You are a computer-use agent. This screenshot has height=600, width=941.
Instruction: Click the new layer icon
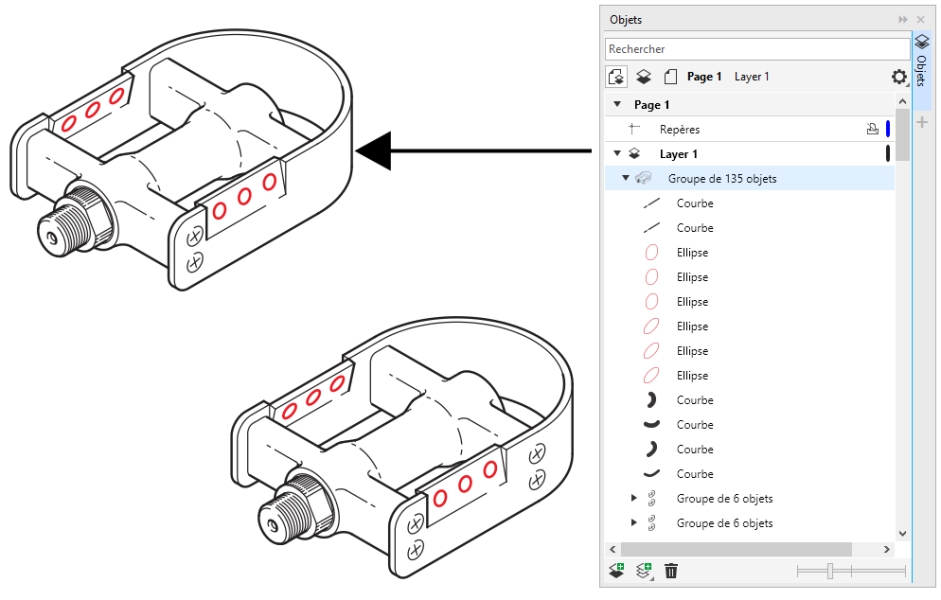pos(617,571)
